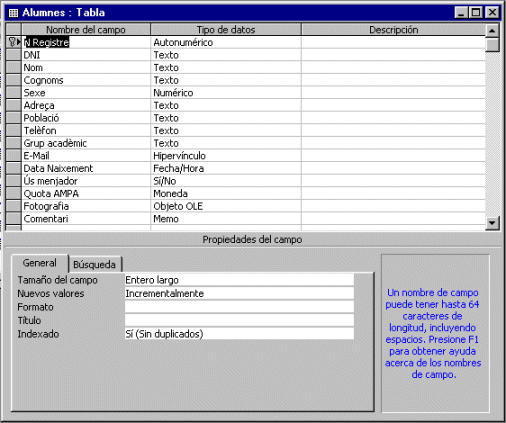
Task: Click the Tipo de datos column header
Action: [x=226, y=30]
